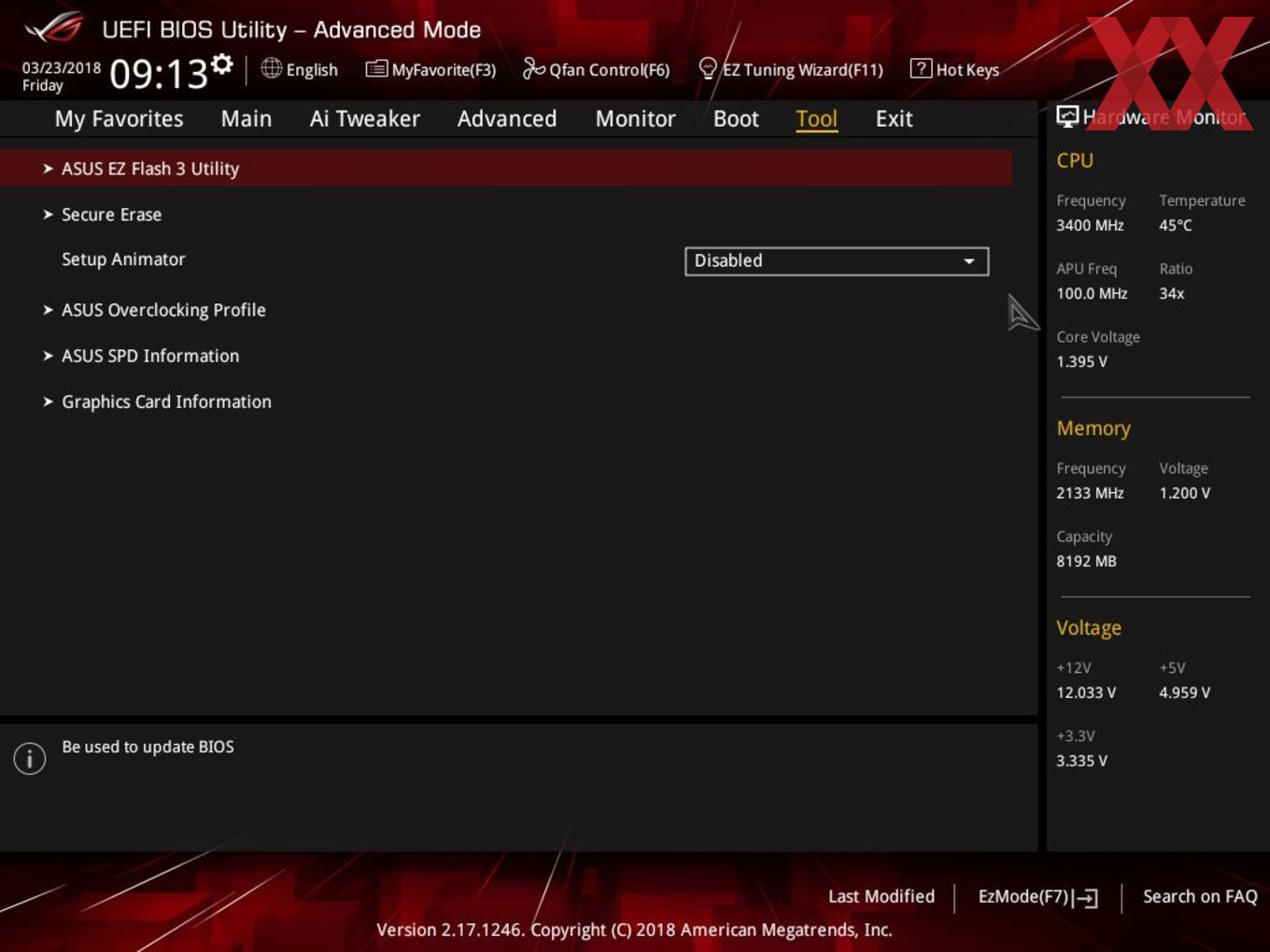Click the Ratio value 34x
The image size is (1270, 952).
[x=1172, y=293]
